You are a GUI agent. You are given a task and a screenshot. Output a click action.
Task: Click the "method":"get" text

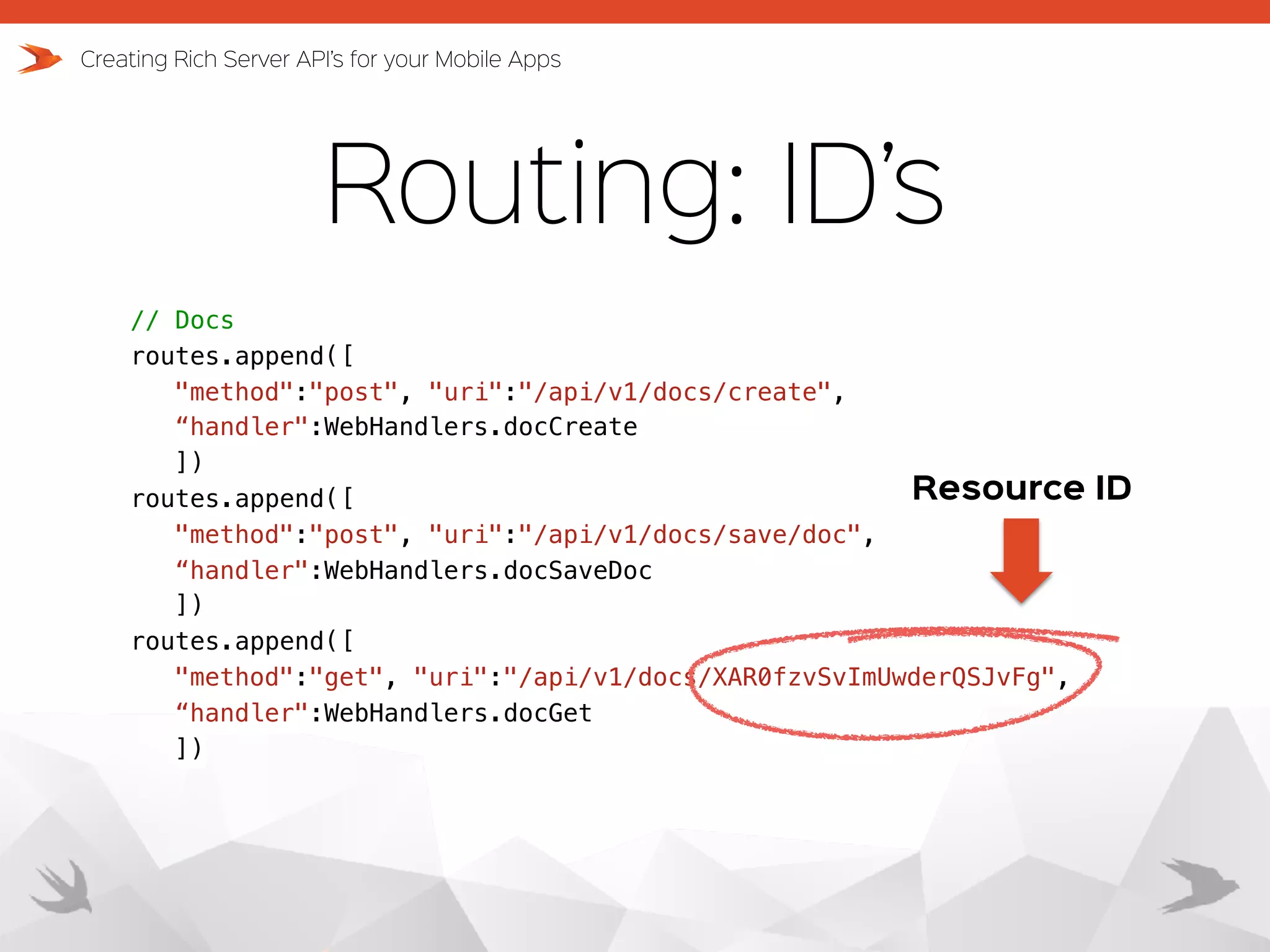coord(279,677)
